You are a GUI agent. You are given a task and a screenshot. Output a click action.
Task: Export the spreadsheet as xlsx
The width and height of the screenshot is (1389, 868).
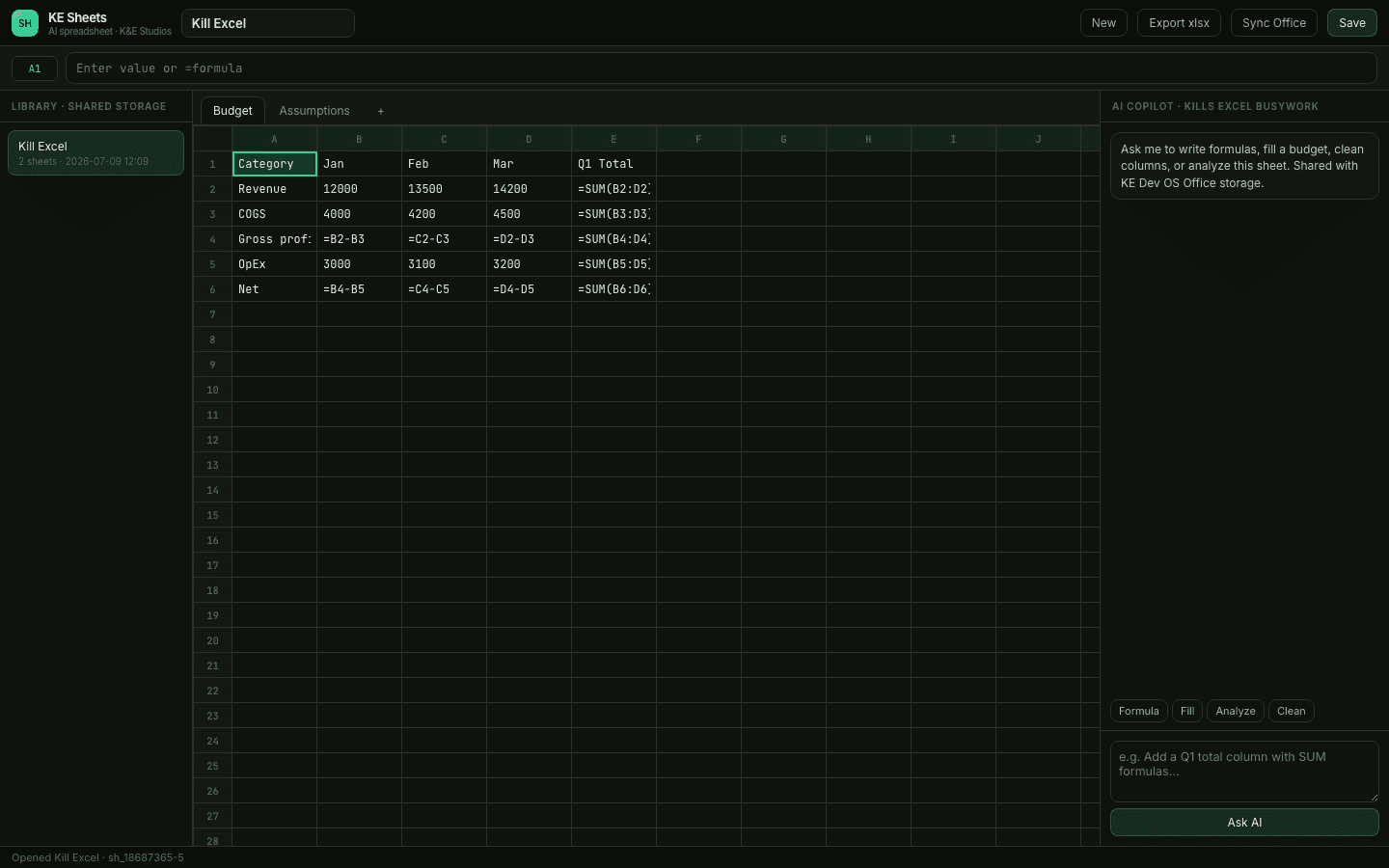click(x=1179, y=23)
